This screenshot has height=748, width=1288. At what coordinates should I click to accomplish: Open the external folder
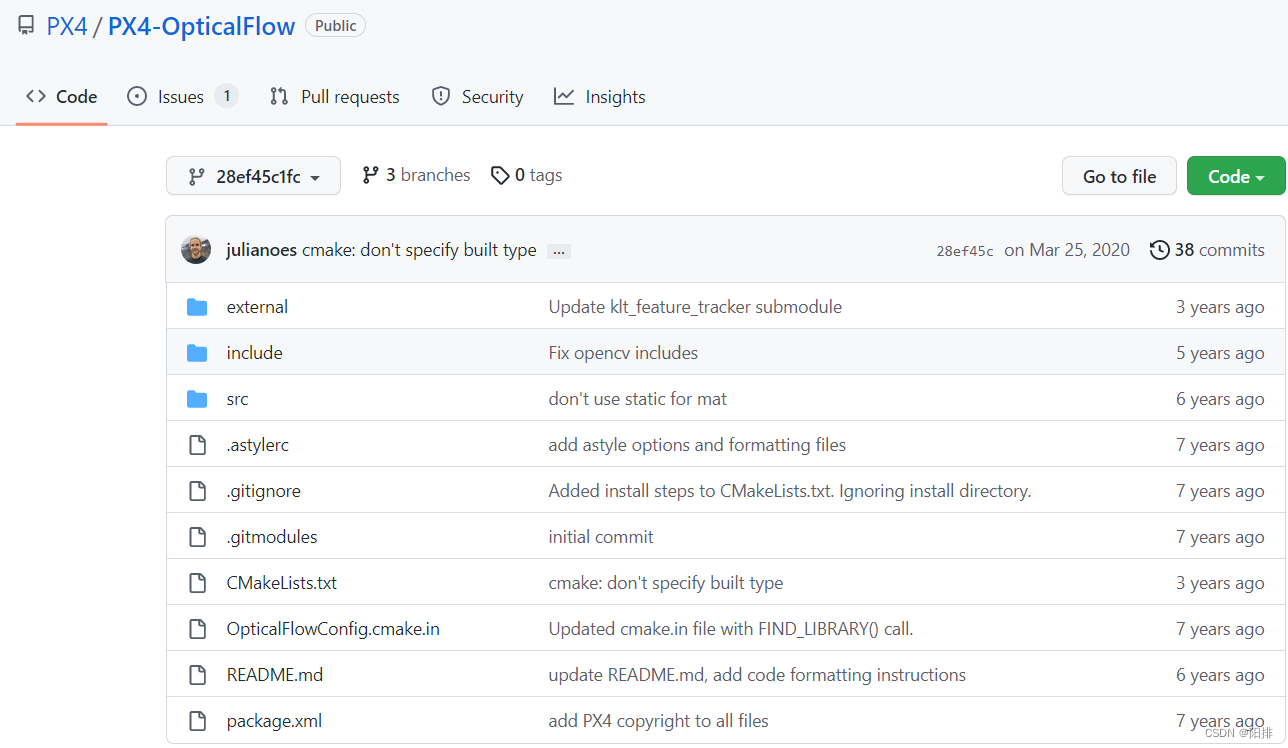(257, 307)
